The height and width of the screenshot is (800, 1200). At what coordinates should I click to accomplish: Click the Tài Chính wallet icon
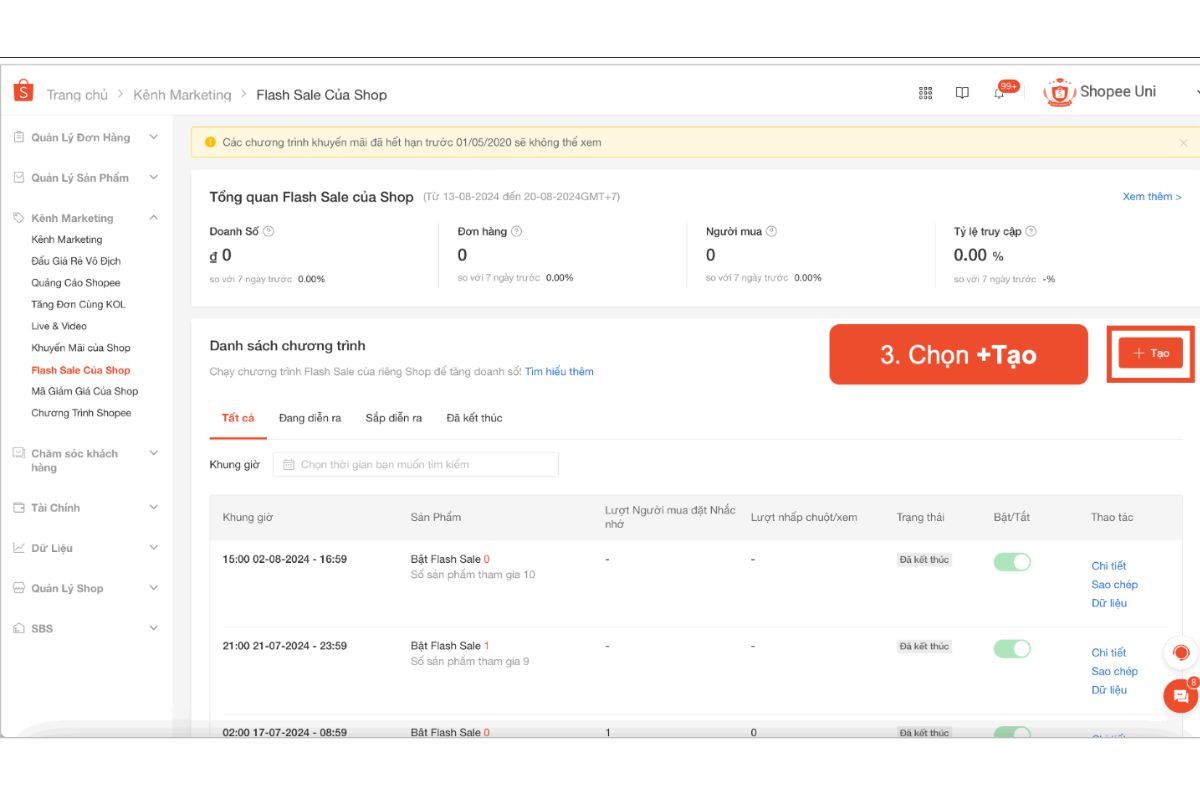point(19,507)
